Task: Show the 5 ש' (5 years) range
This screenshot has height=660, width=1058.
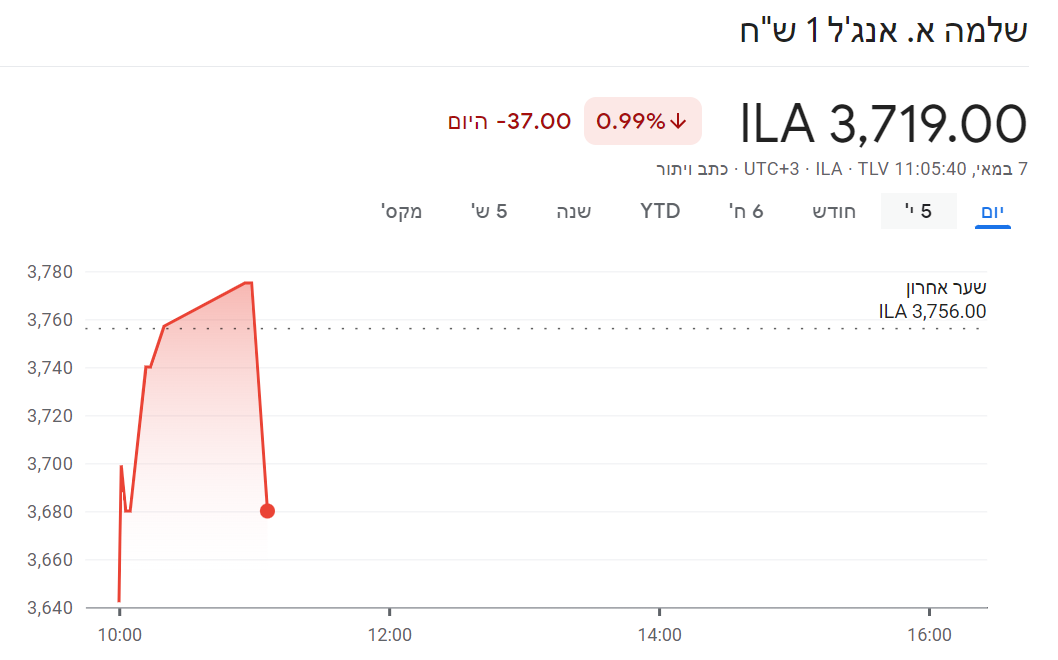Action: [x=489, y=211]
